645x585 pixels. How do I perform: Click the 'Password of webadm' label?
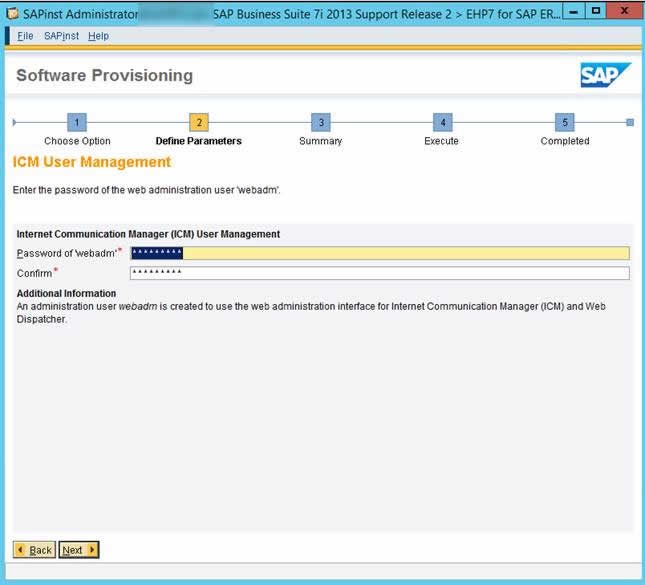pyautogui.click(x=67, y=253)
